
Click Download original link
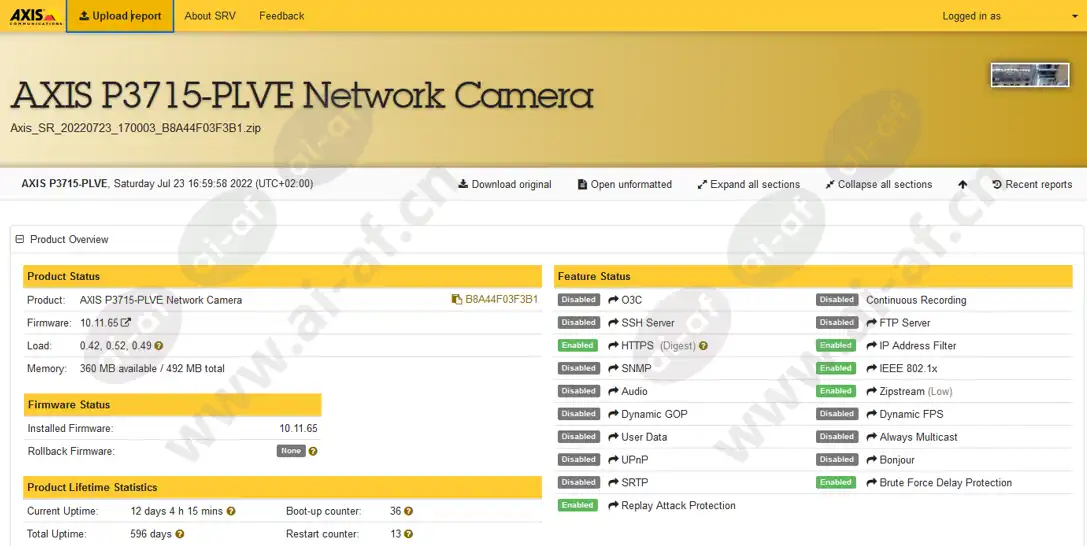coord(505,184)
